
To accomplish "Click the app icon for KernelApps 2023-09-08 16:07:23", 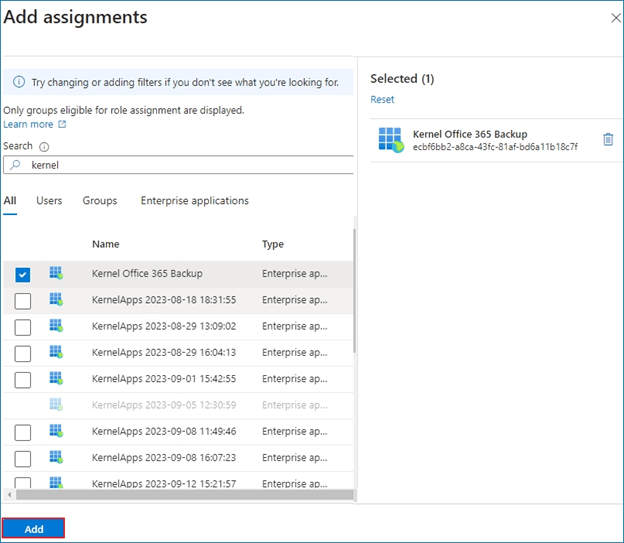I will 56,457.
